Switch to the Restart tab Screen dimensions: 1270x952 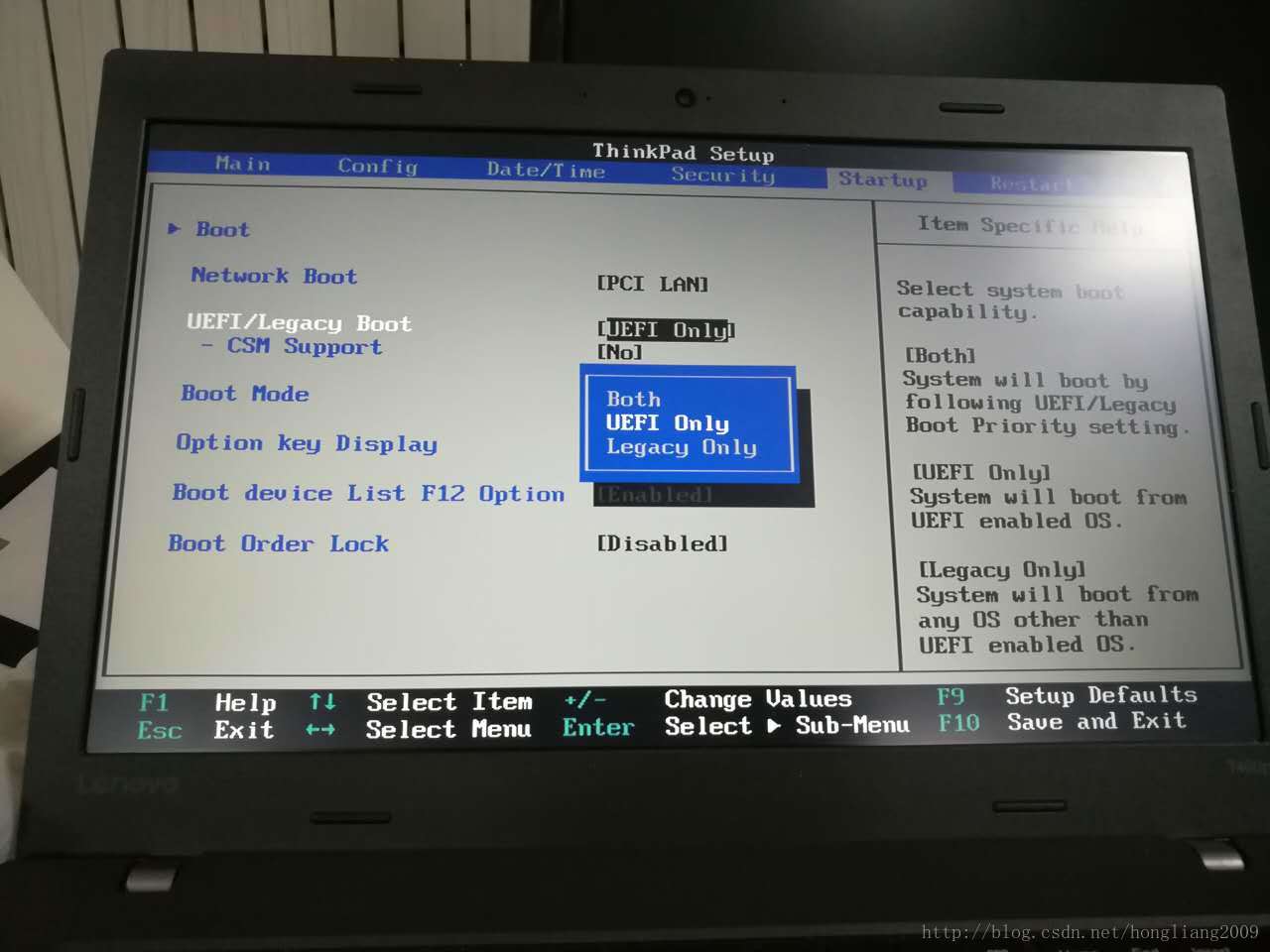point(1031,183)
